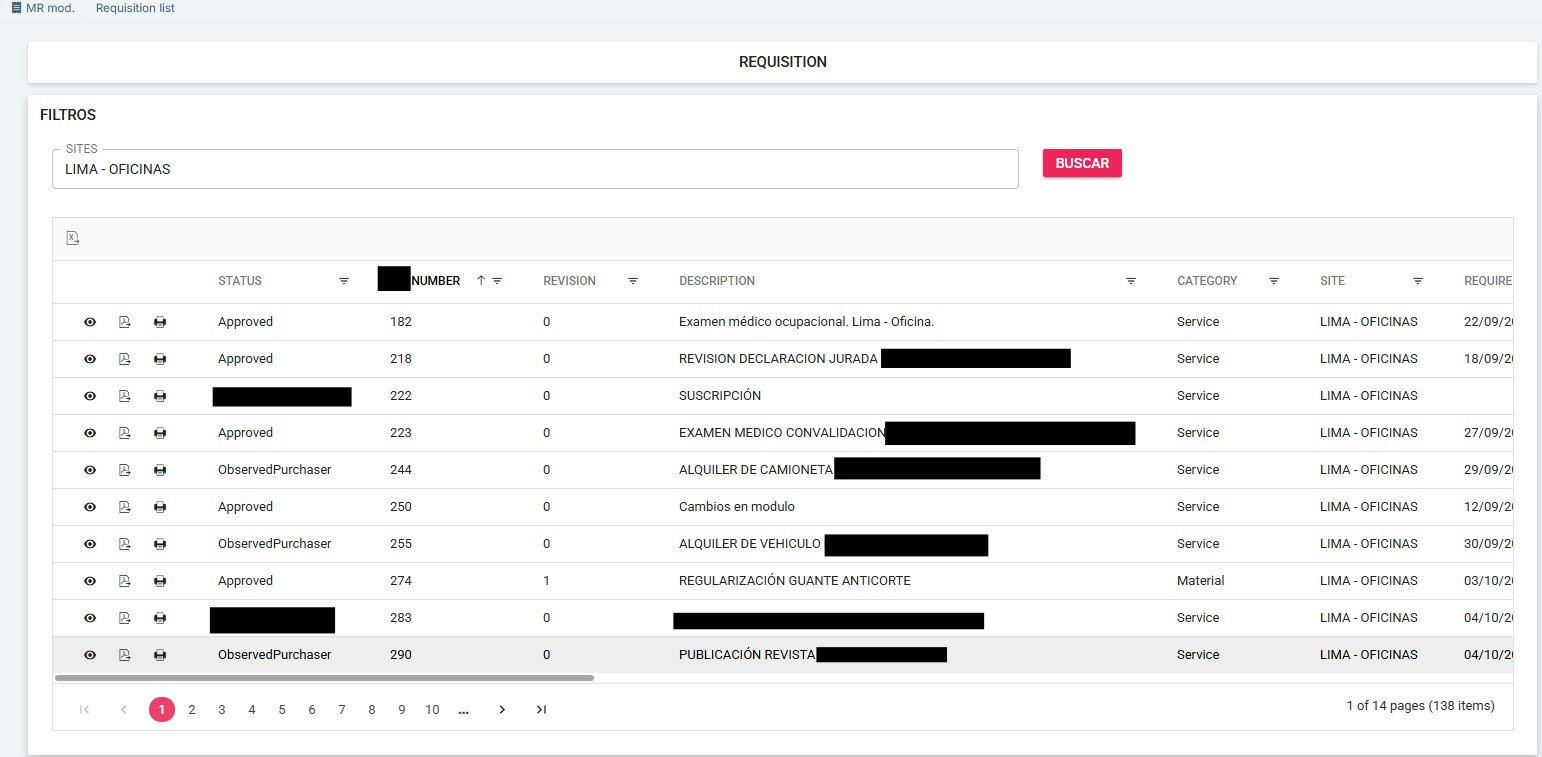
Task: Open PDF for requisition 250
Action: (125, 507)
